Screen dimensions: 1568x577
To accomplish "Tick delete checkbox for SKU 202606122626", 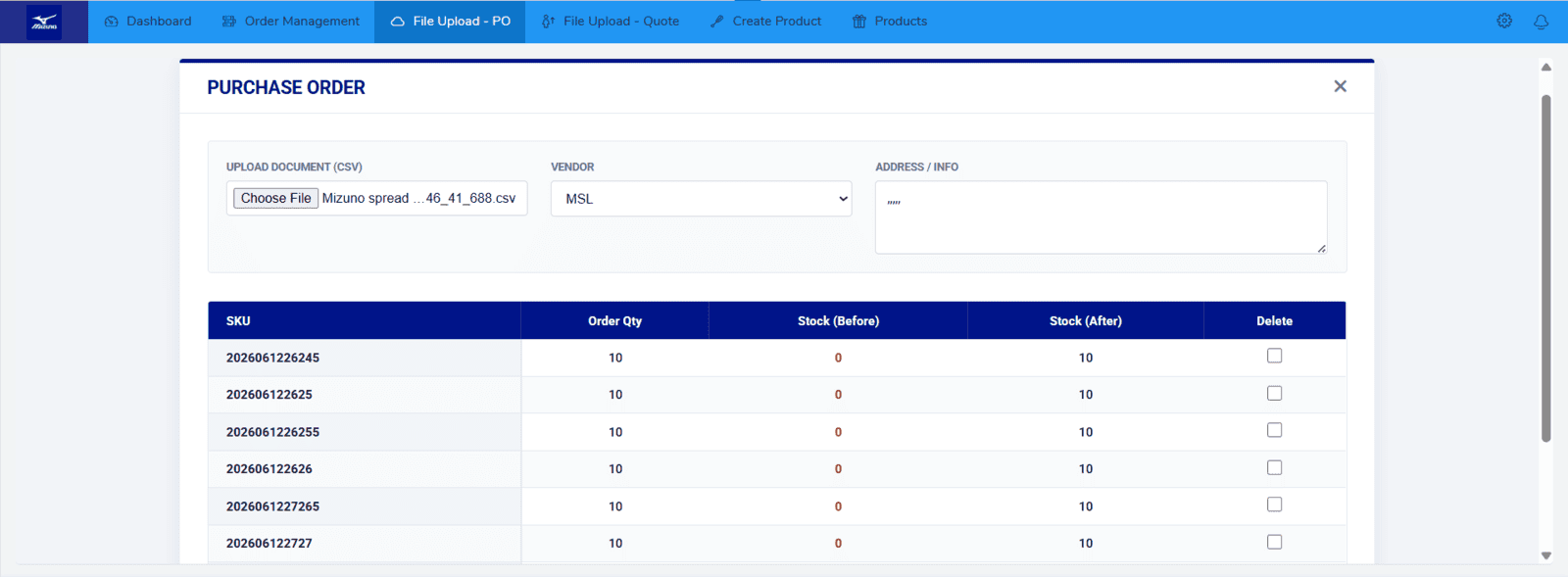I will pyautogui.click(x=1274, y=467).
